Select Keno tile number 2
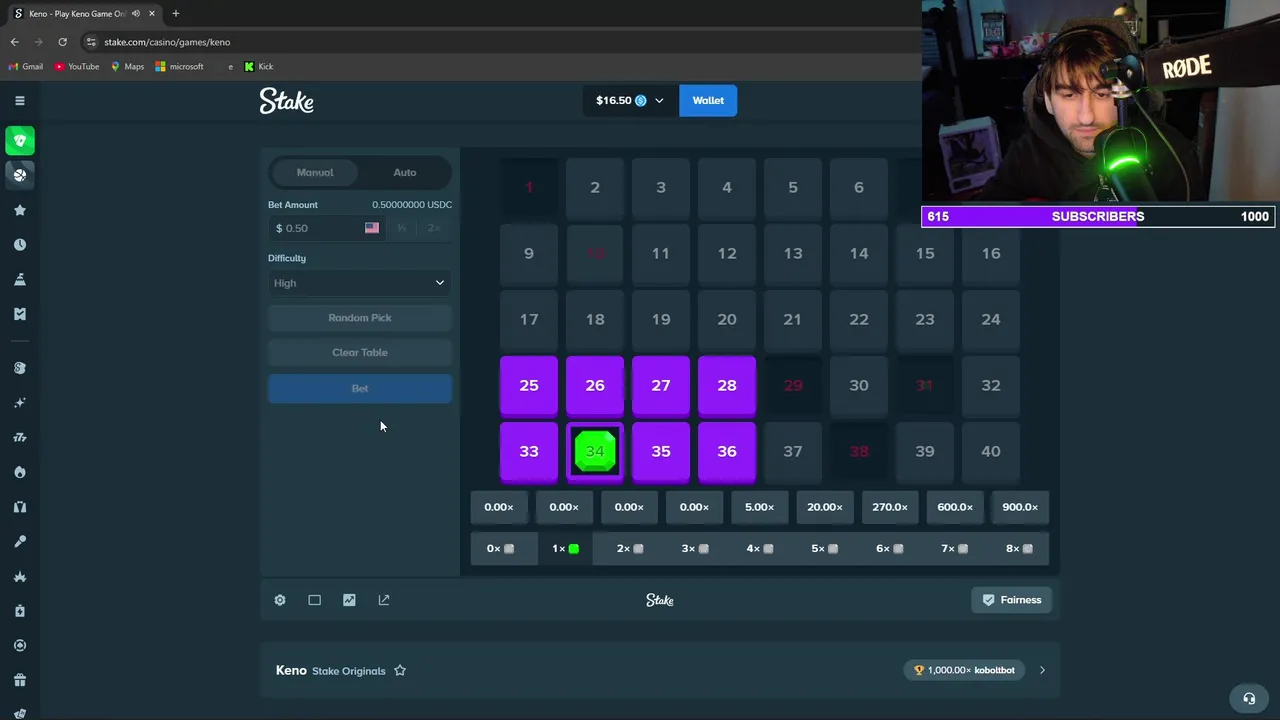1280x720 pixels. (595, 187)
